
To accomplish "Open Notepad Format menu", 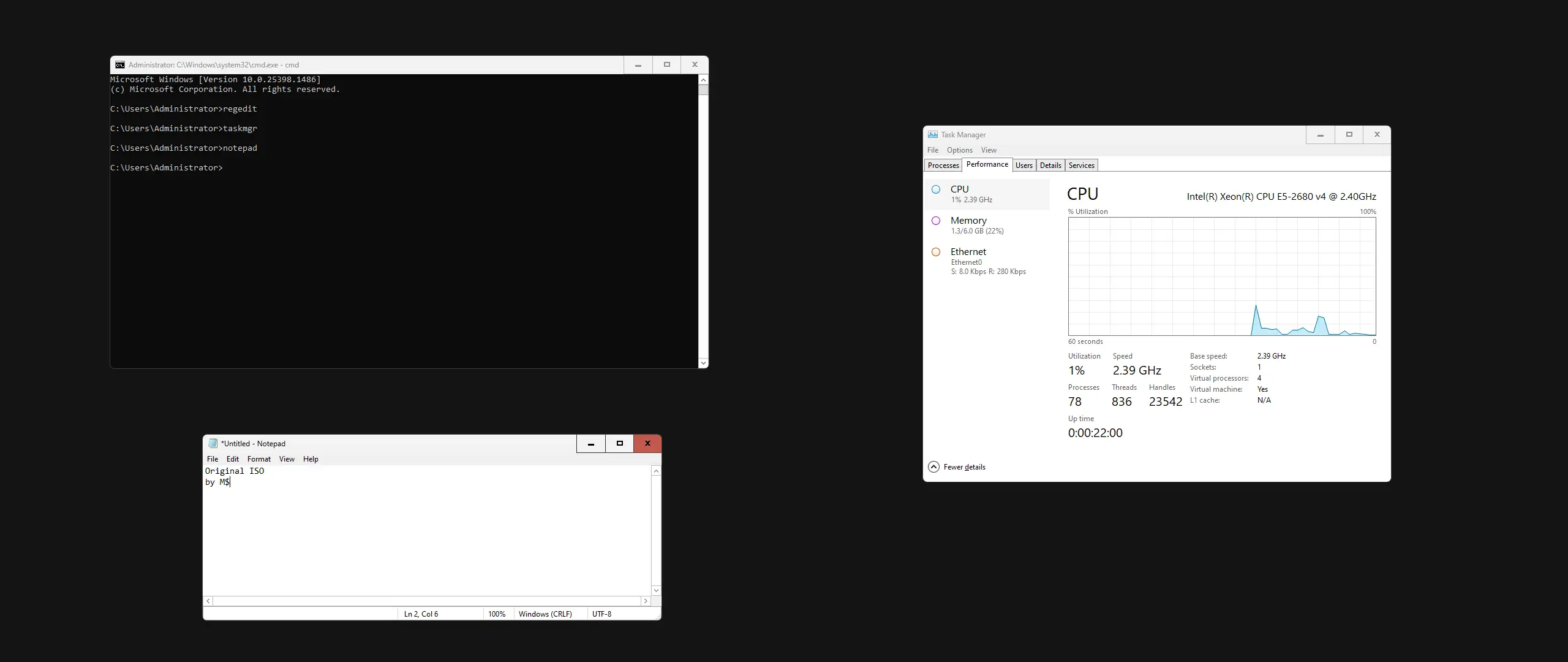I will [x=258, y=459].
